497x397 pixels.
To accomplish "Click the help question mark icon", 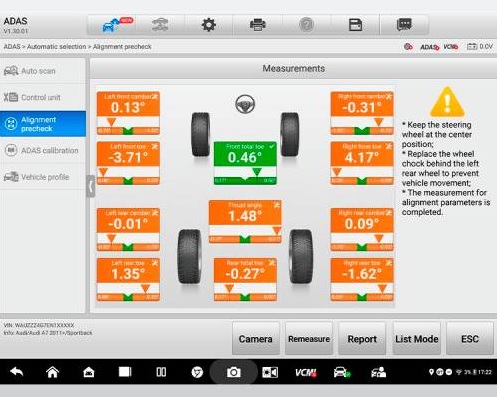I will (306, 25).
